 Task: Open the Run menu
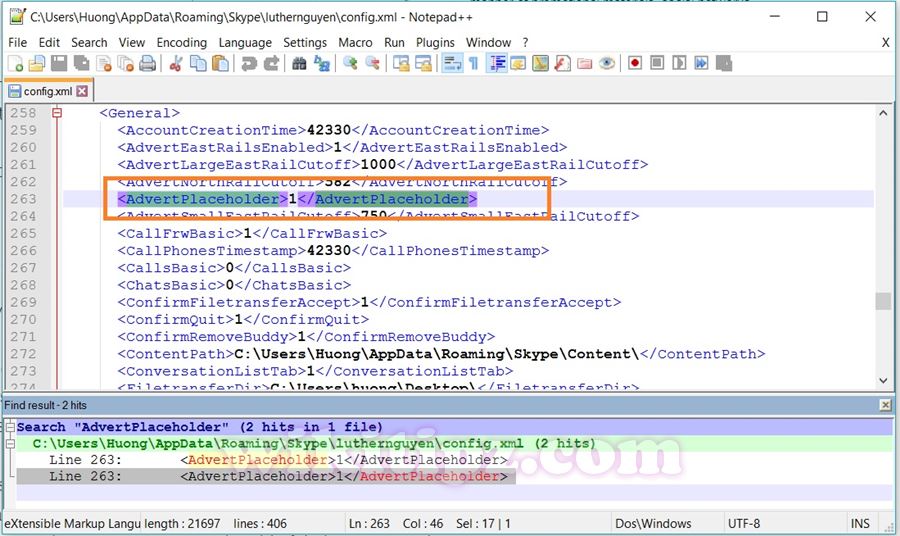tap(394, 42)
